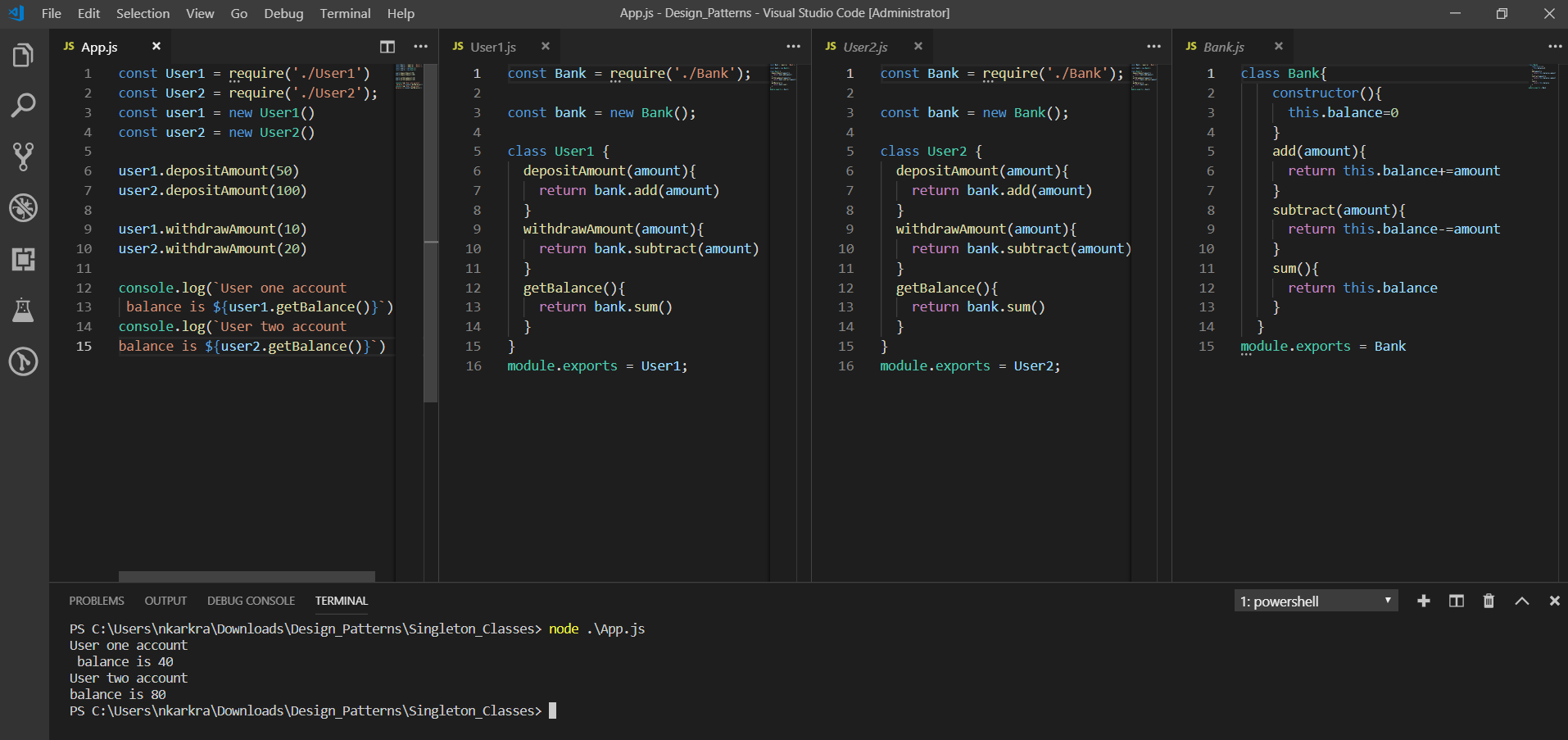
Task: Open More Actions menu of User1.js editor
Action: coord(793,47)
